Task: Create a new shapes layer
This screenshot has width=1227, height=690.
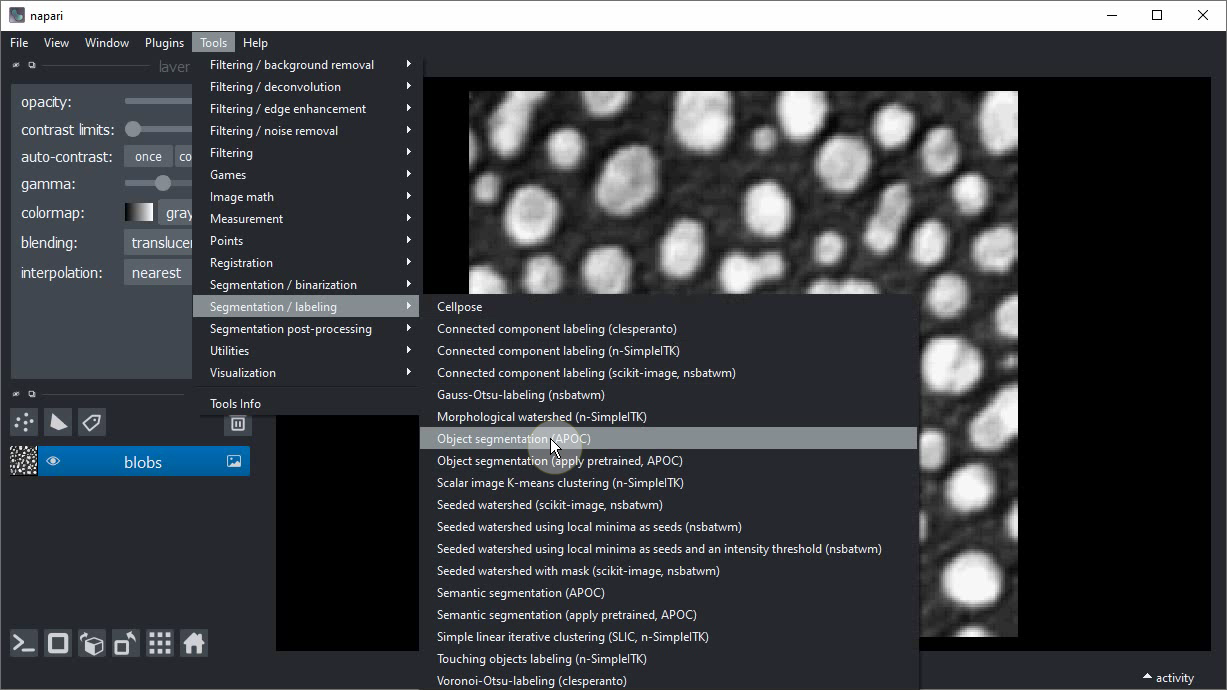Action: tap(58, 423)
